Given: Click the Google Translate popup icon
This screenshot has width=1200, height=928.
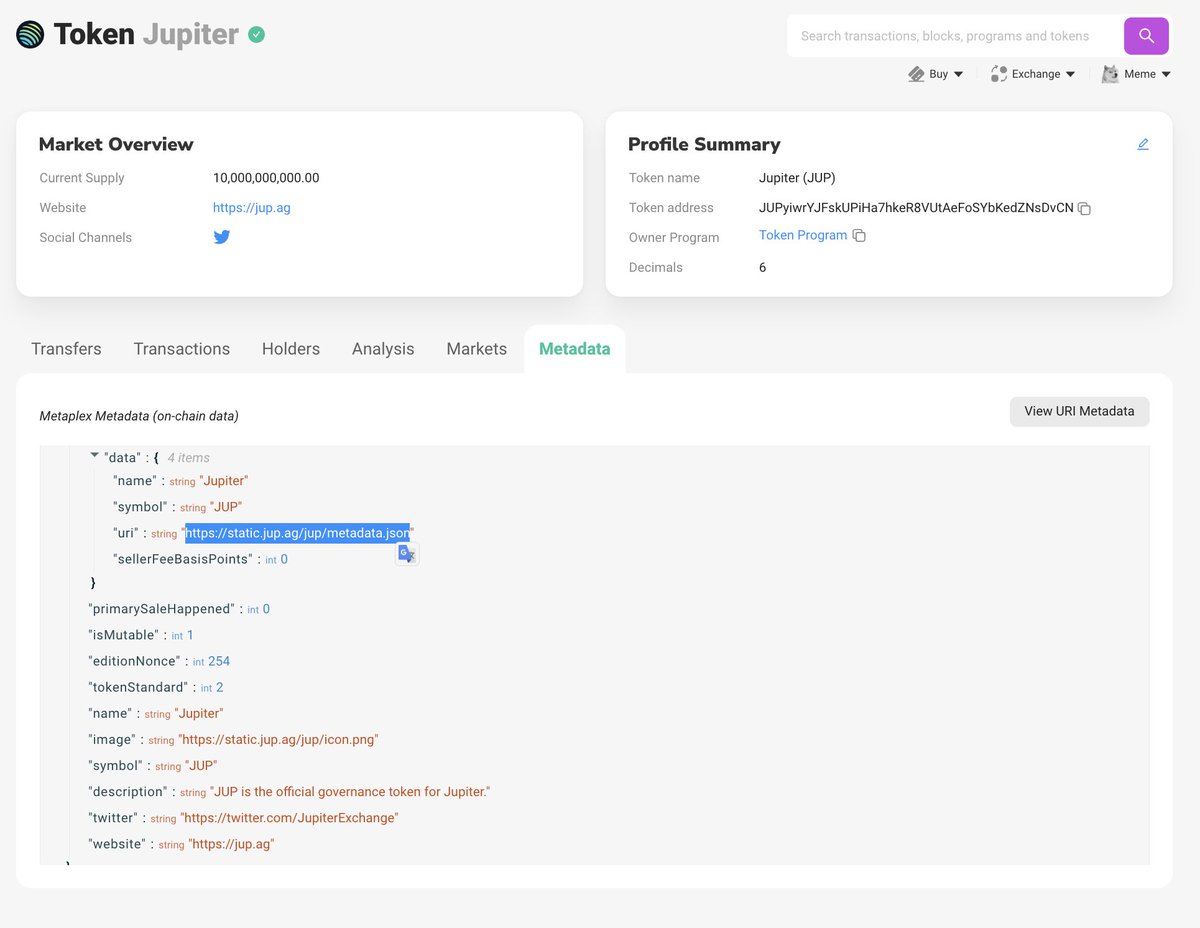Looking at the screenshot, I should coord(407,554).
